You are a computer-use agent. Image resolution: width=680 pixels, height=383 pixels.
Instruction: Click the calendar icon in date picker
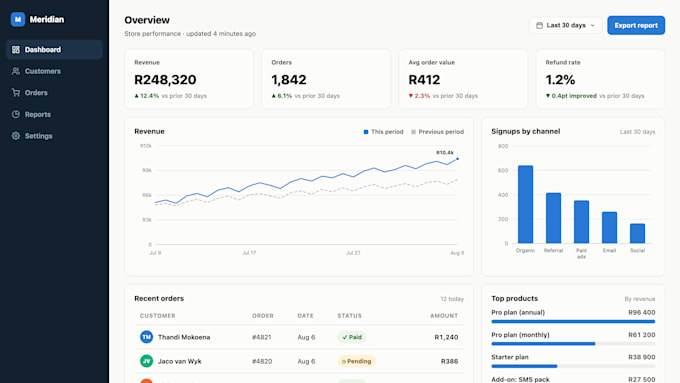tap(539, 25)
